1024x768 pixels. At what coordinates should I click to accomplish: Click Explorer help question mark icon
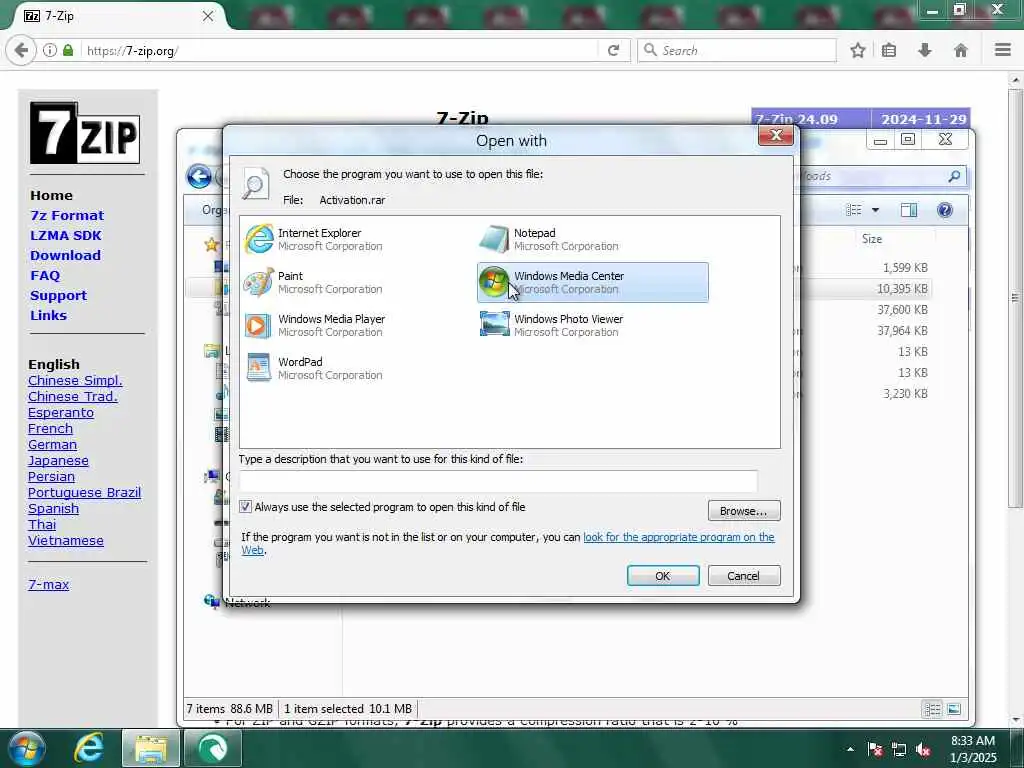point(944,210)
